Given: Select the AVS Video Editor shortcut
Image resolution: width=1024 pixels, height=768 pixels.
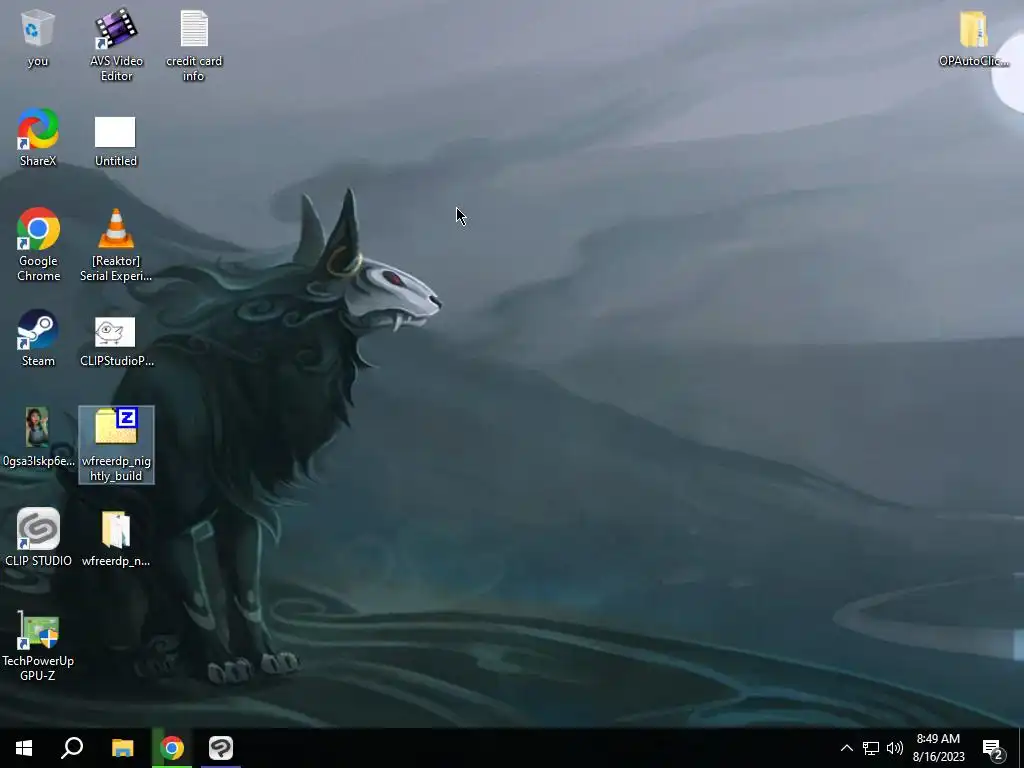Looking at the screenshot, I should coord(116,44).
